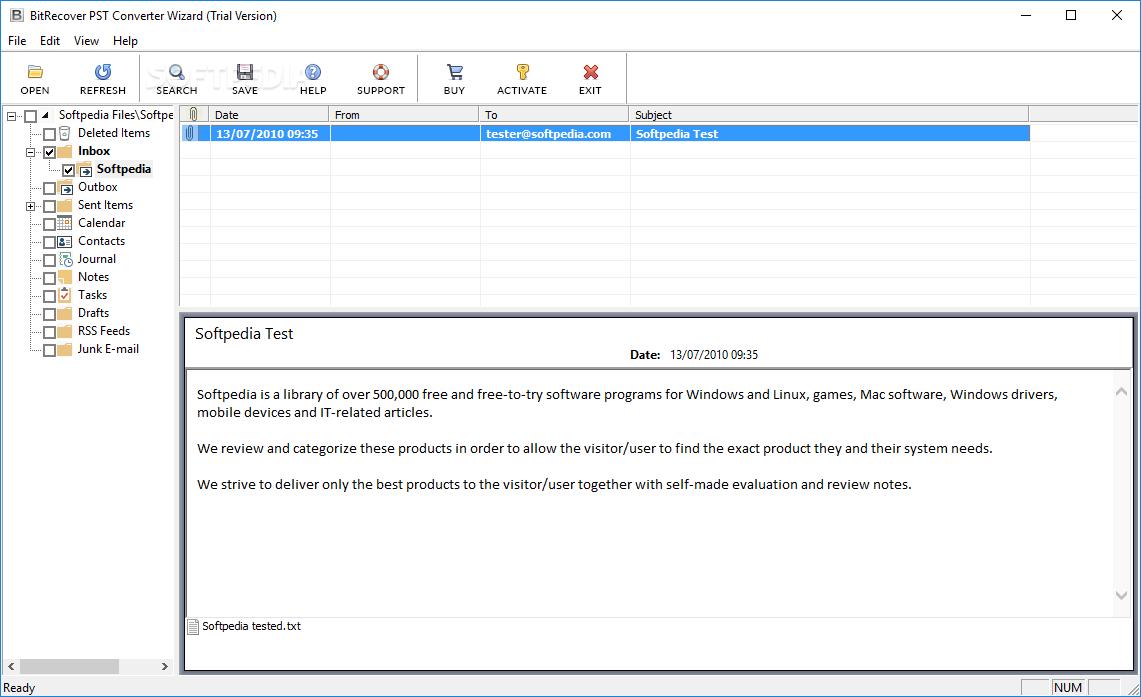This screenshot has height=697, width=1141.
Task: Click the Sent Items folder icon
Action: (65, 205)
